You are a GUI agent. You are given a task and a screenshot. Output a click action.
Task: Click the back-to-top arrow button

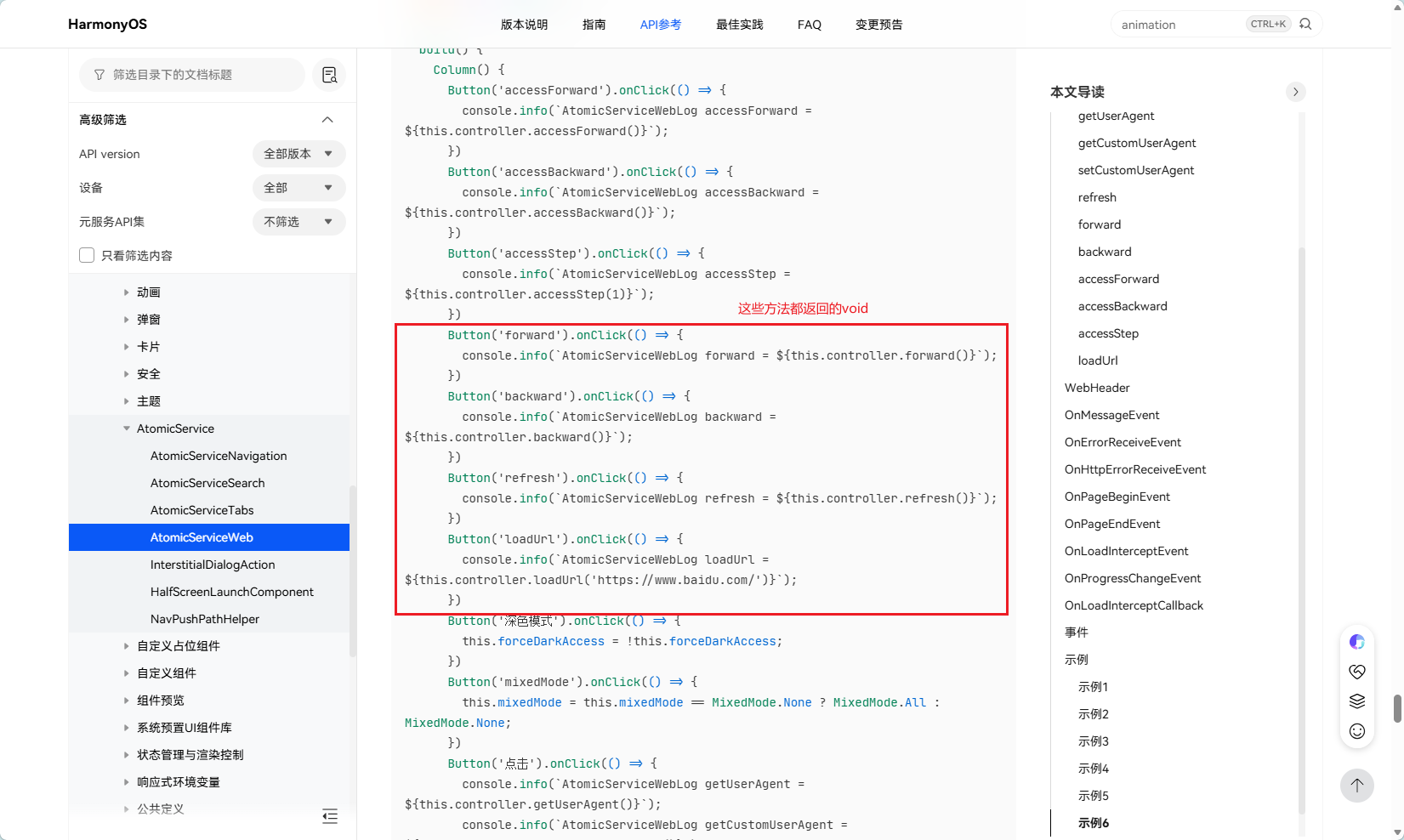(x=1357, y=785)
